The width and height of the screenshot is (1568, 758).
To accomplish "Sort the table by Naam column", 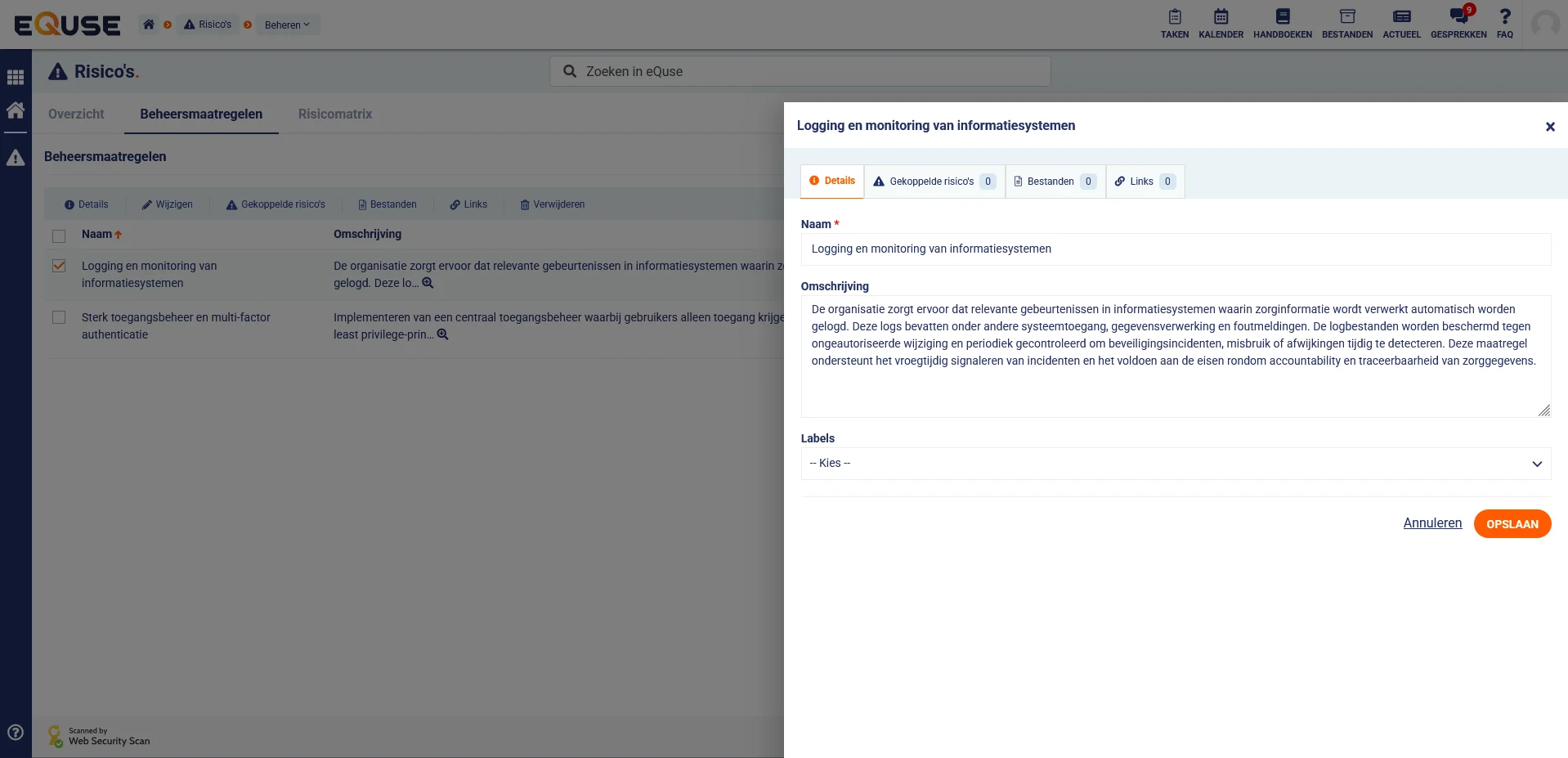I will coord(97,235).
